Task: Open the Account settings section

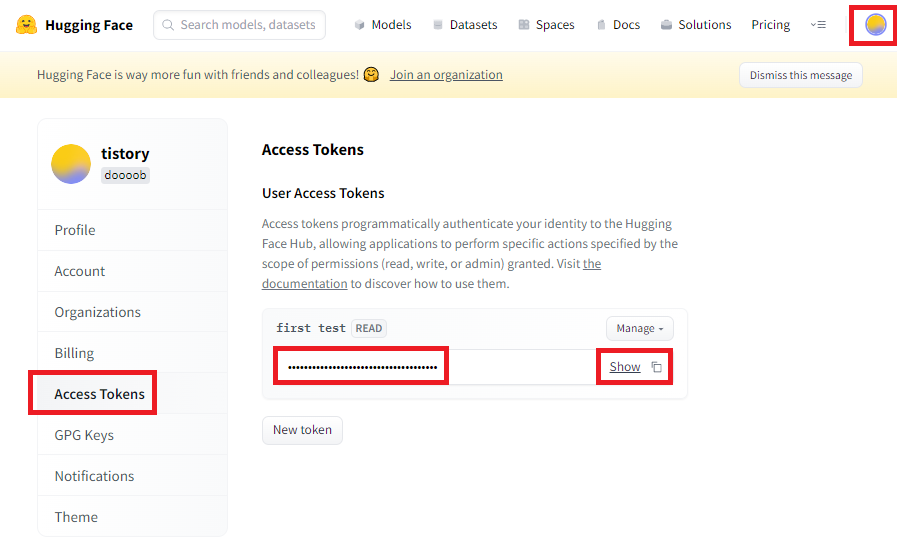Action: click(133, 271)
